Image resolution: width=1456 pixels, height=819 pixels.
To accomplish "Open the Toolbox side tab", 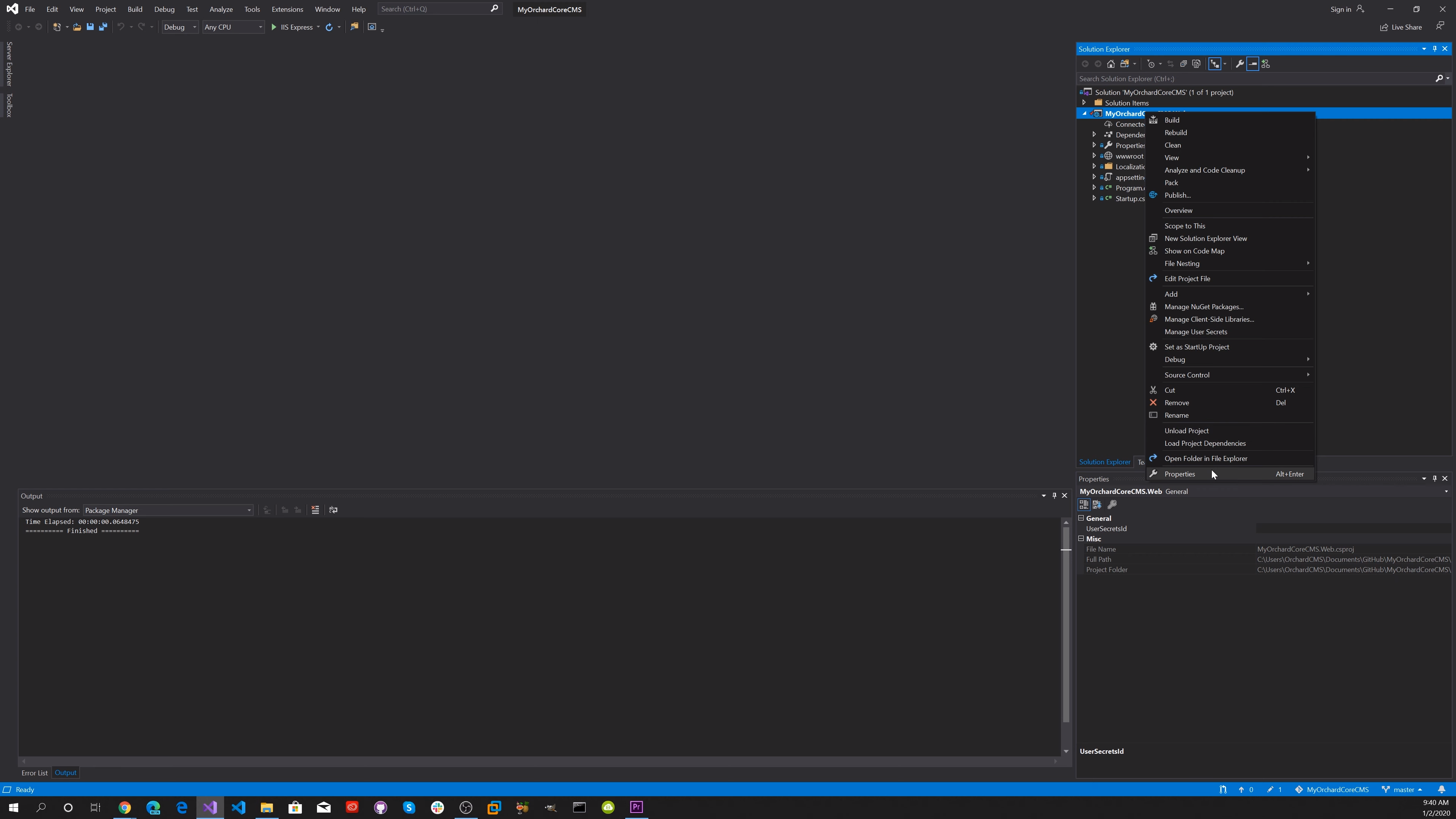I will [x=9, y=105].
